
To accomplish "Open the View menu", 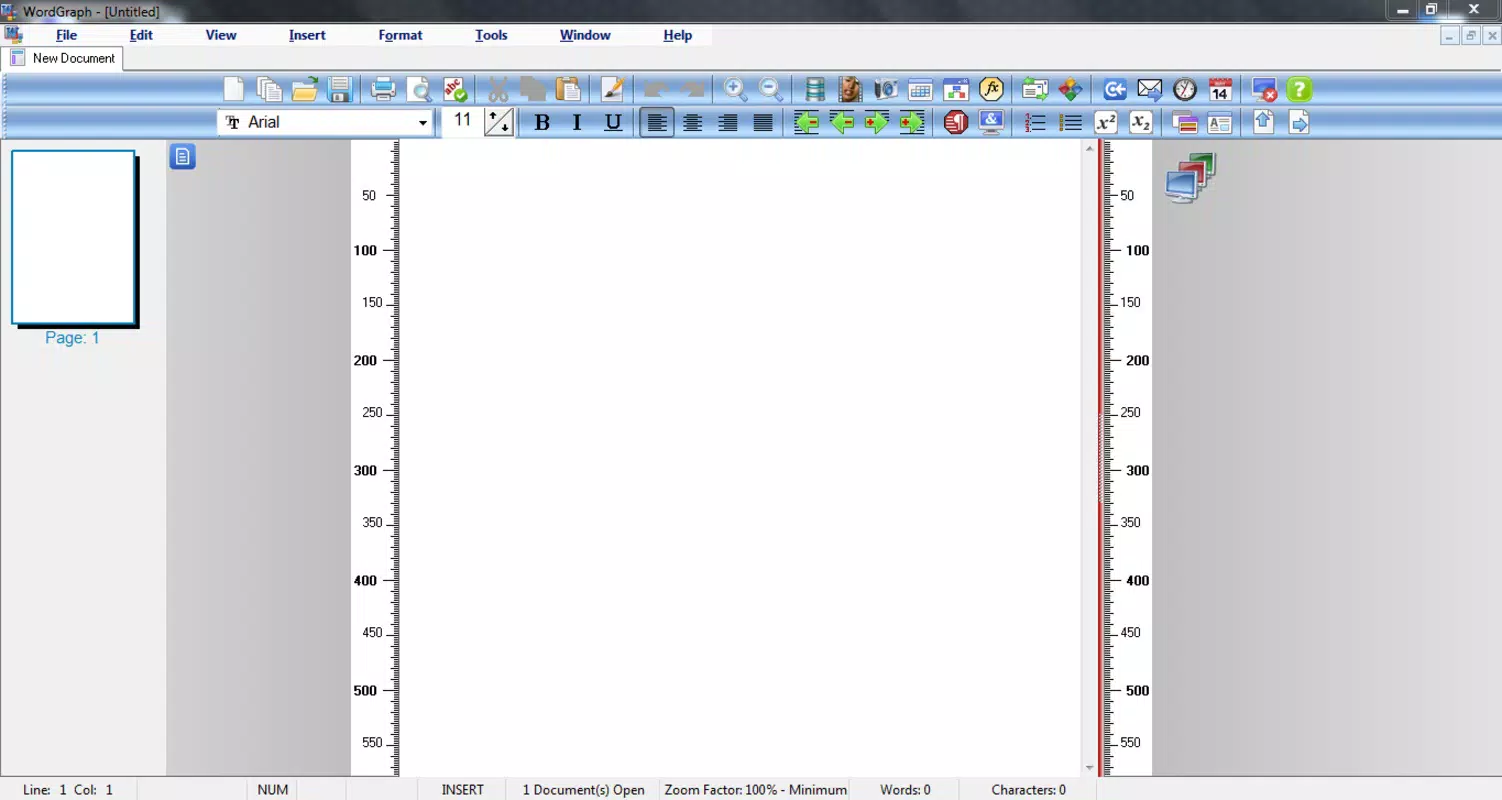I will coord(221,35).
